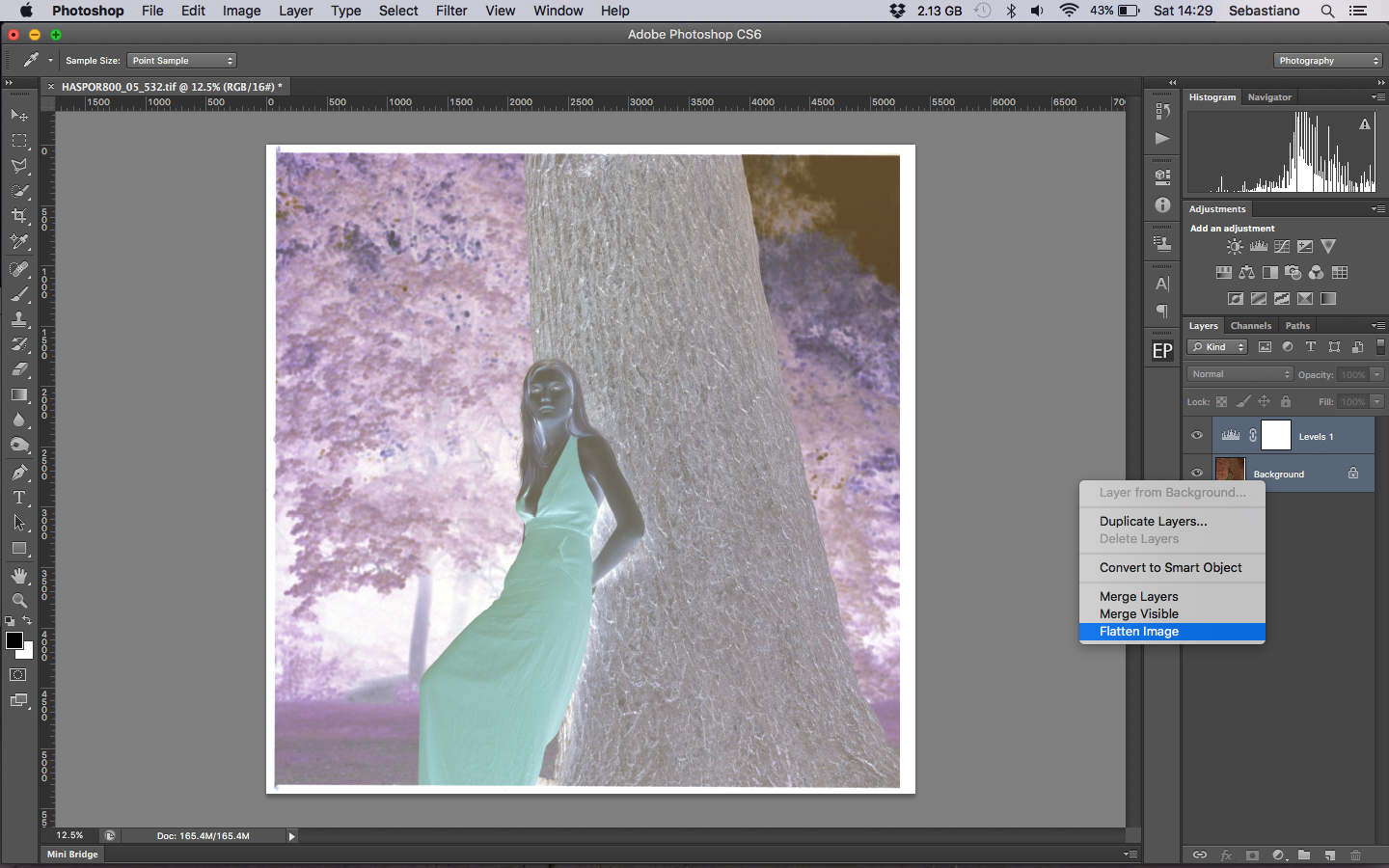1389x868 pixels.
Task: Open the layer blend mode Normal dropdown
Action: coord(1239,374)
